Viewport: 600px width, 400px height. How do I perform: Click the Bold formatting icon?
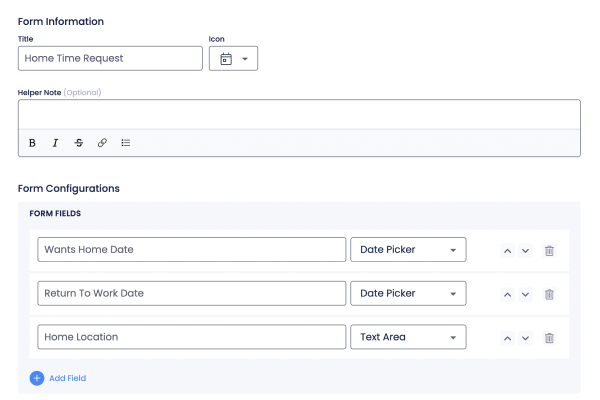pos(32,143)
